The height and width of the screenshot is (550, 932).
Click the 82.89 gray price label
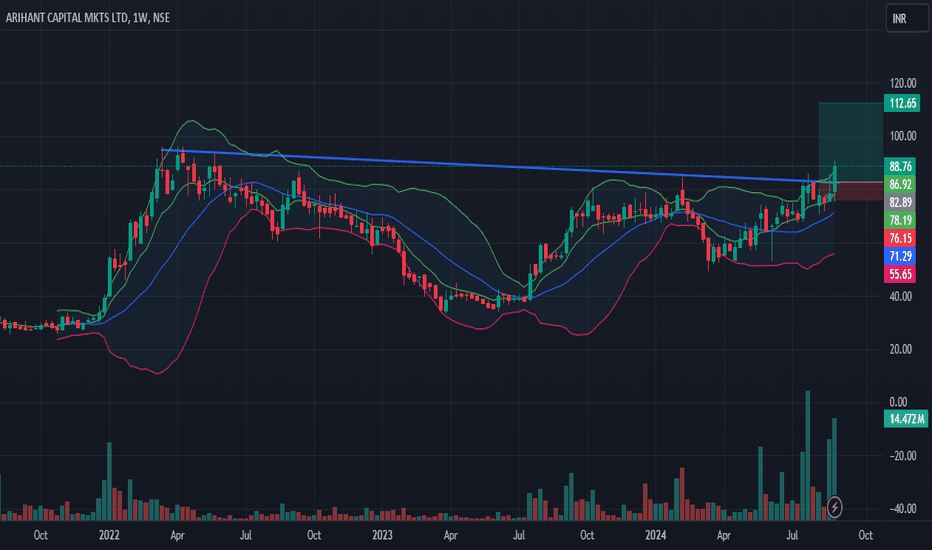900,202
